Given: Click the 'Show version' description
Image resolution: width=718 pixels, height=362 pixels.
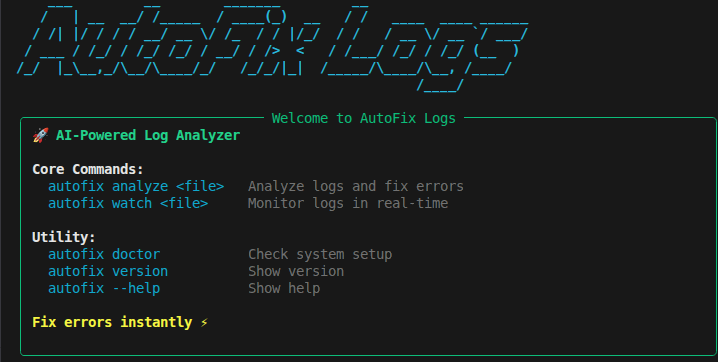Looking at the screenshot, I should point(296,271).
